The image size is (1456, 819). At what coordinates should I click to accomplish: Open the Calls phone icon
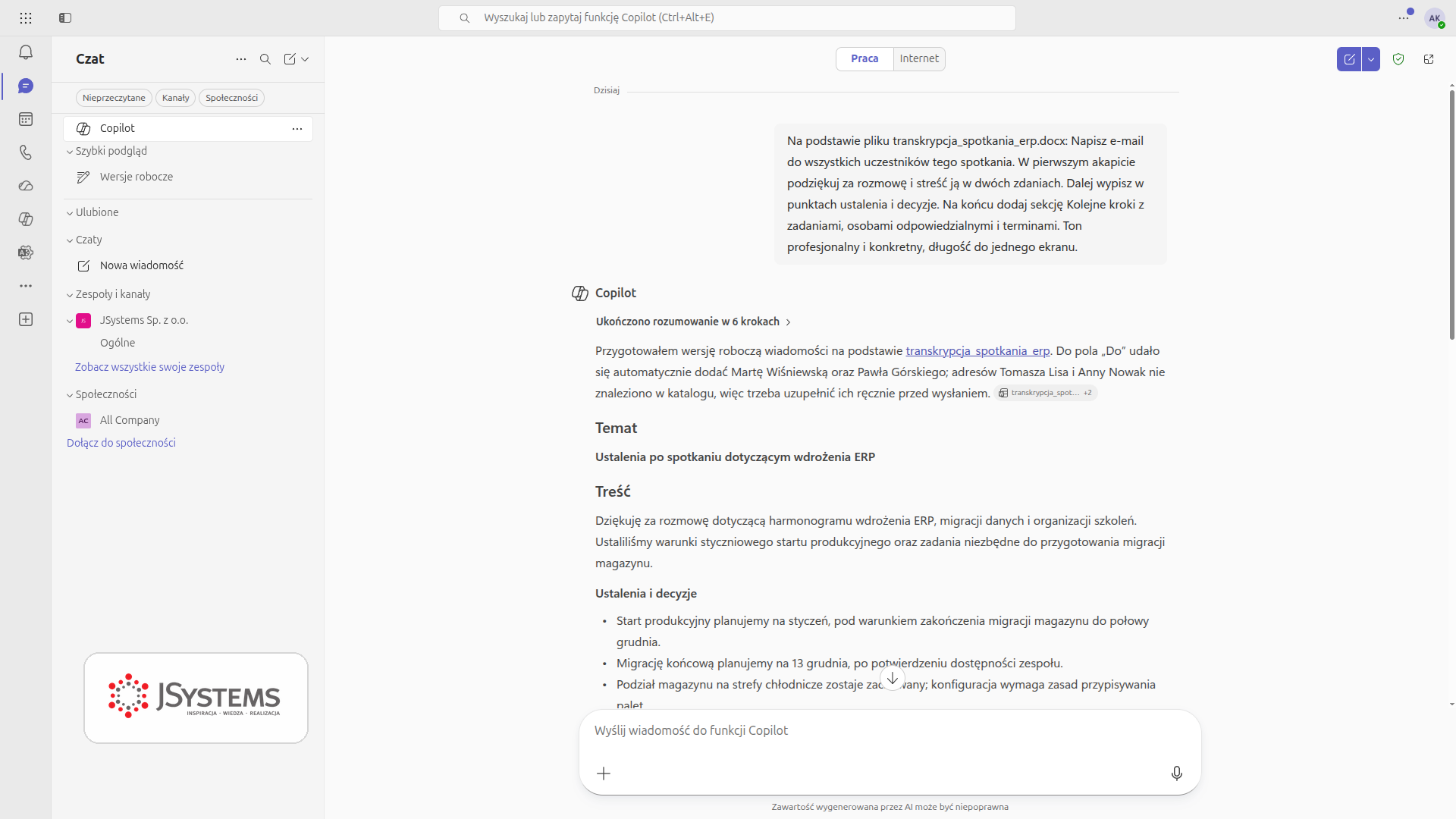point(26,152)
